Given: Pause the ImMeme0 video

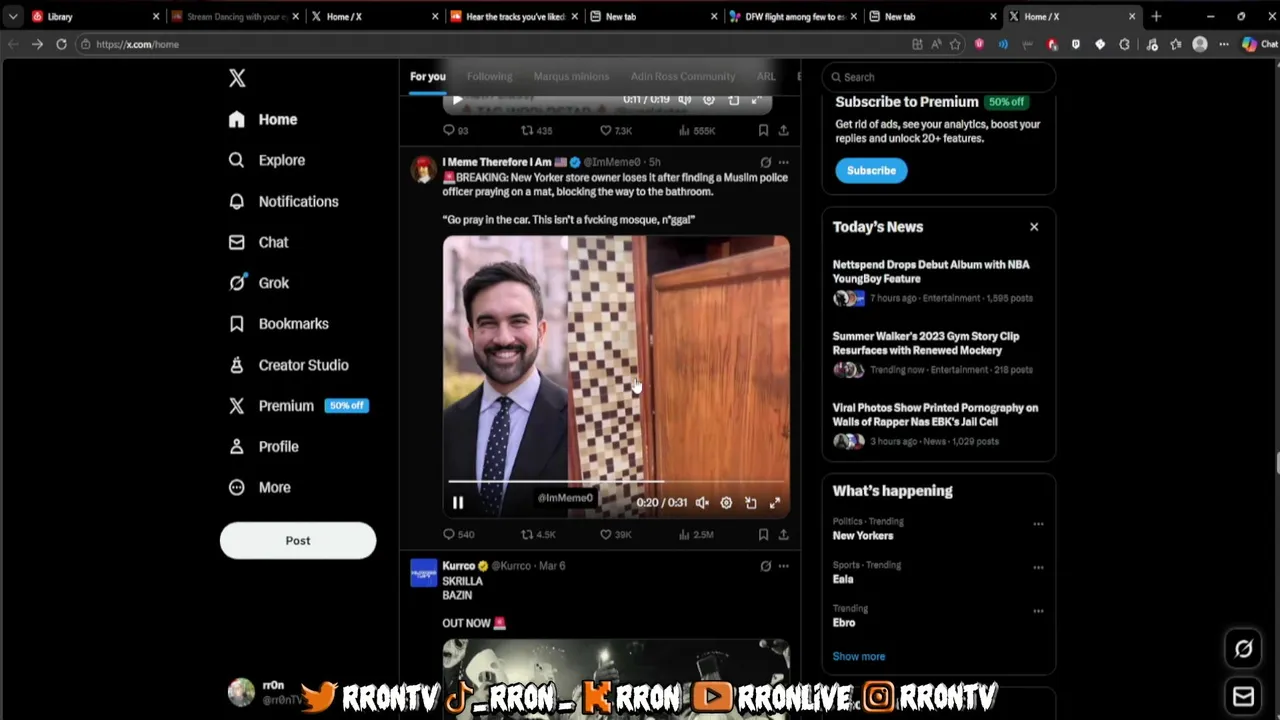Looking at the screenshot, I should click(458, 503).
